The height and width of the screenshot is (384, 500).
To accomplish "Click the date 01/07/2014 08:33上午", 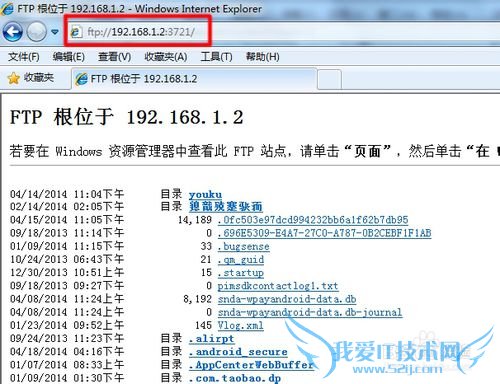I will (67, 365).
